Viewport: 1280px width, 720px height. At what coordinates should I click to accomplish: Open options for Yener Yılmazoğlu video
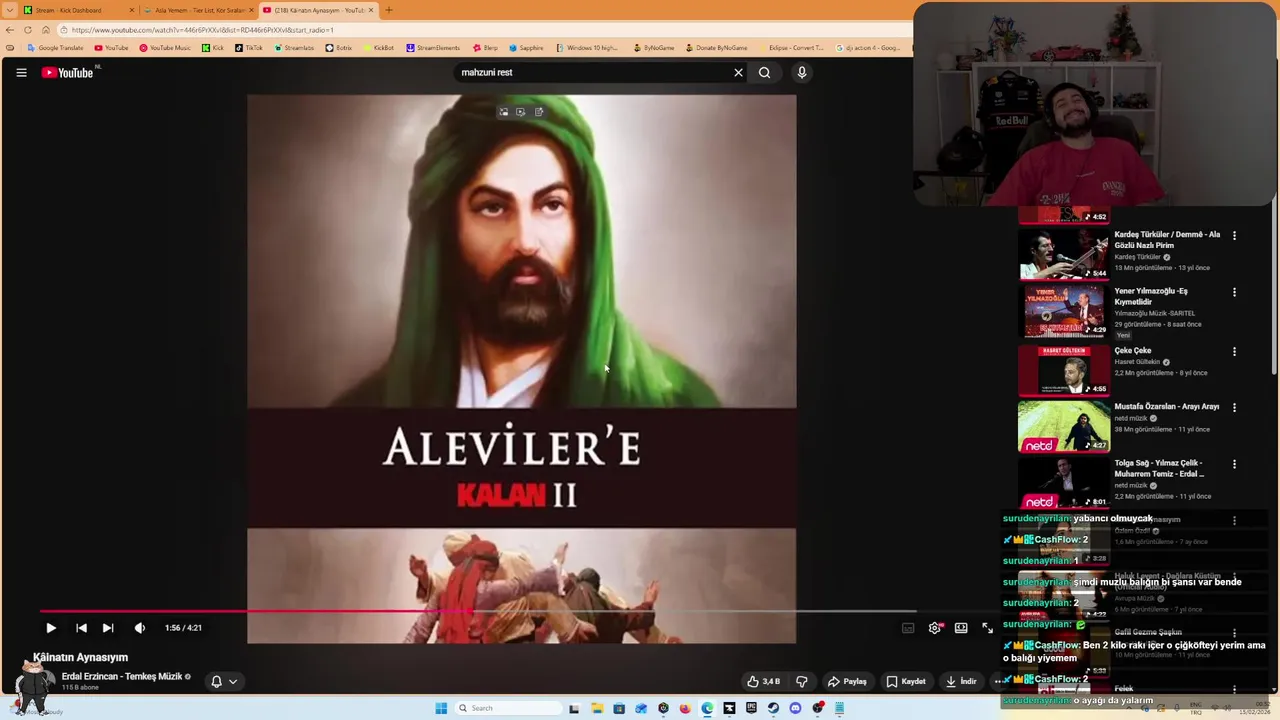(1234, 293)
